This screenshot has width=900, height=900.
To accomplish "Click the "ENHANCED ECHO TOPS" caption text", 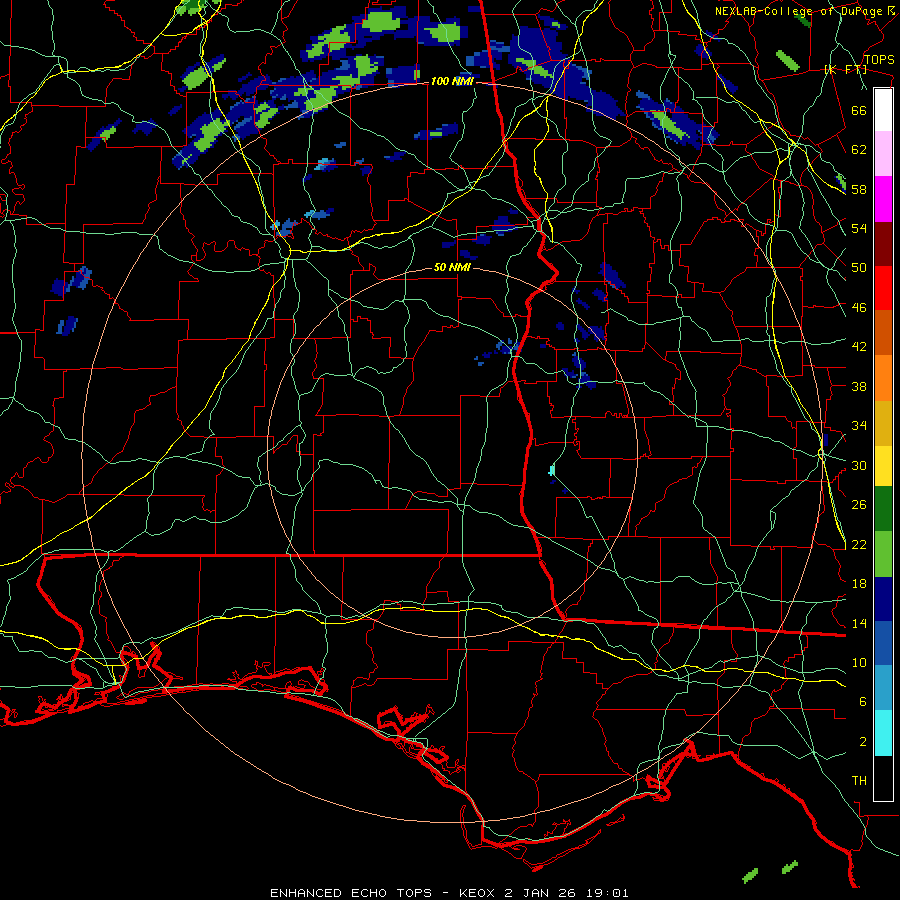I will tap(351, 893).
